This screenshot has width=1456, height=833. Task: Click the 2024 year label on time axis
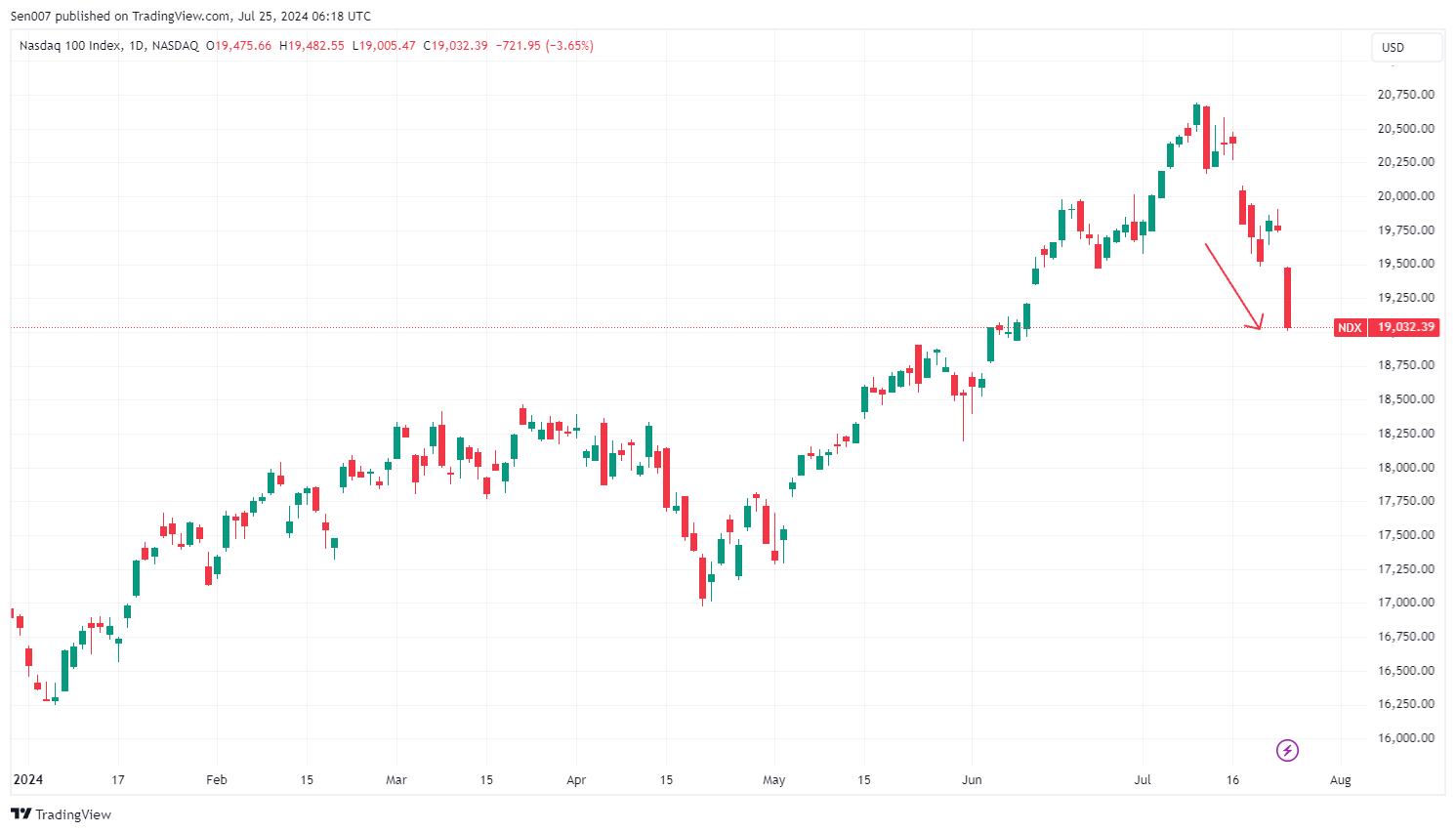28,779
